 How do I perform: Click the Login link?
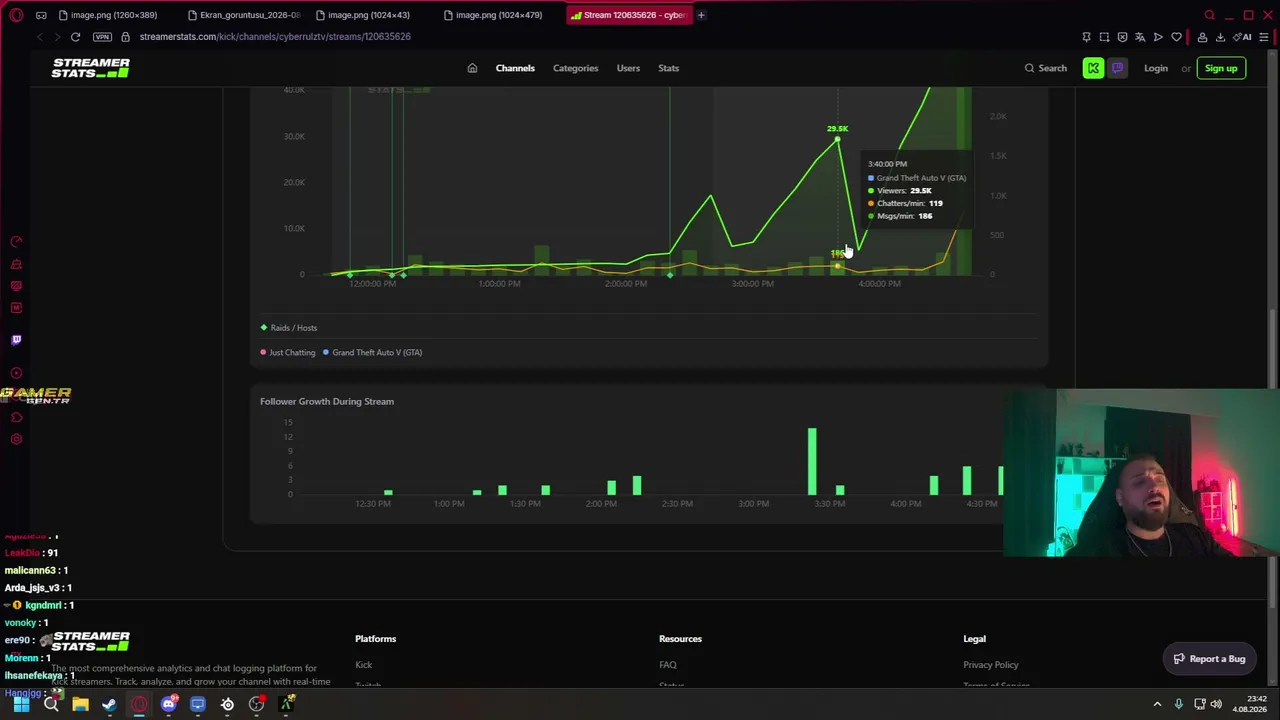(1155, 68)
